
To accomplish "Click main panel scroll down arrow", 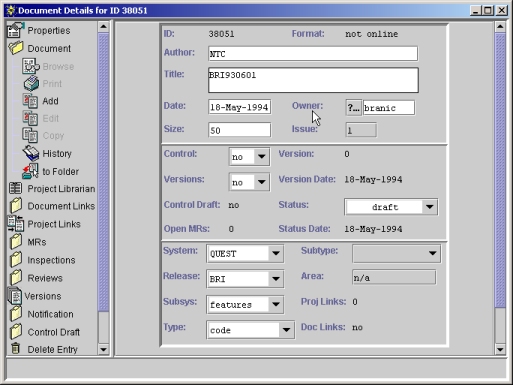I will pyautogui.click(x=500, y=349).
